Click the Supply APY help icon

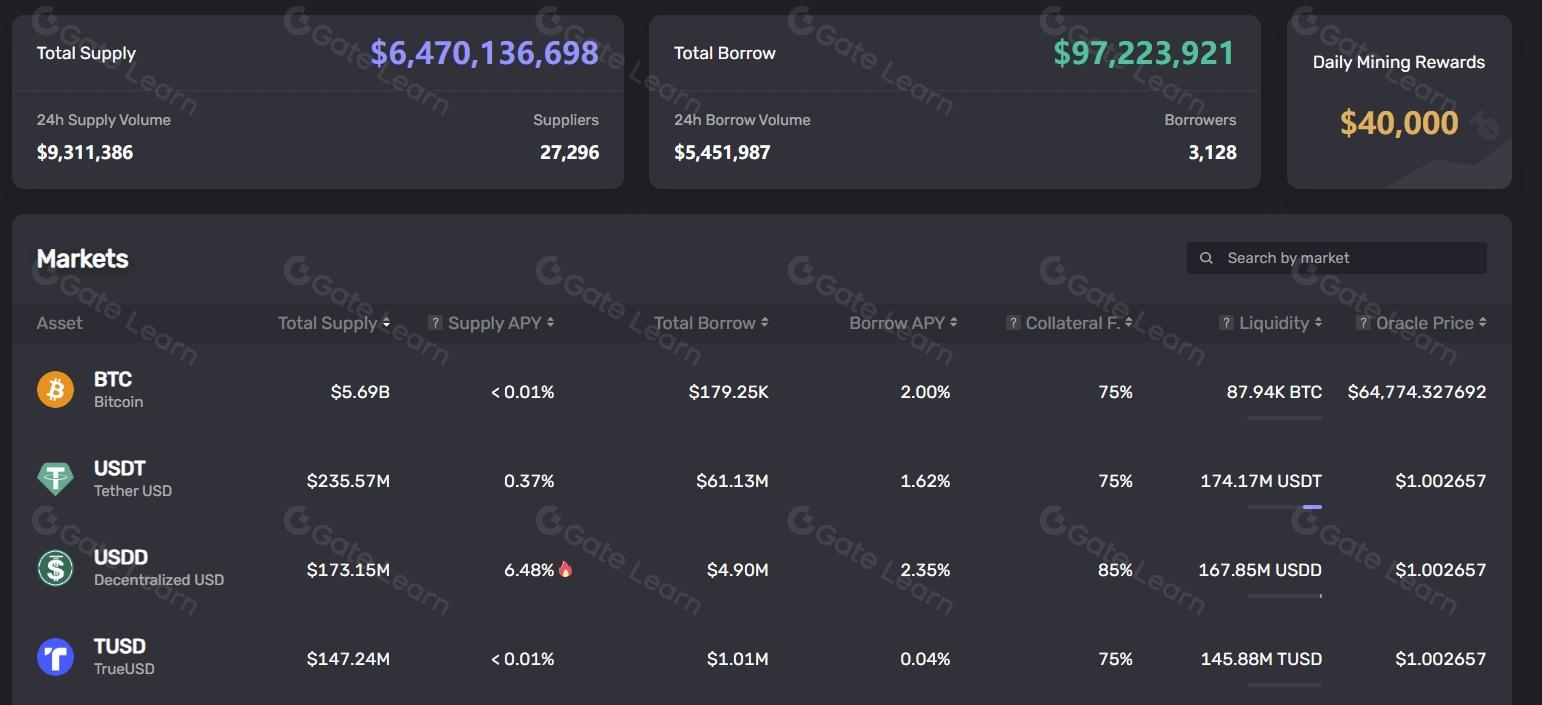pos(435,323)
